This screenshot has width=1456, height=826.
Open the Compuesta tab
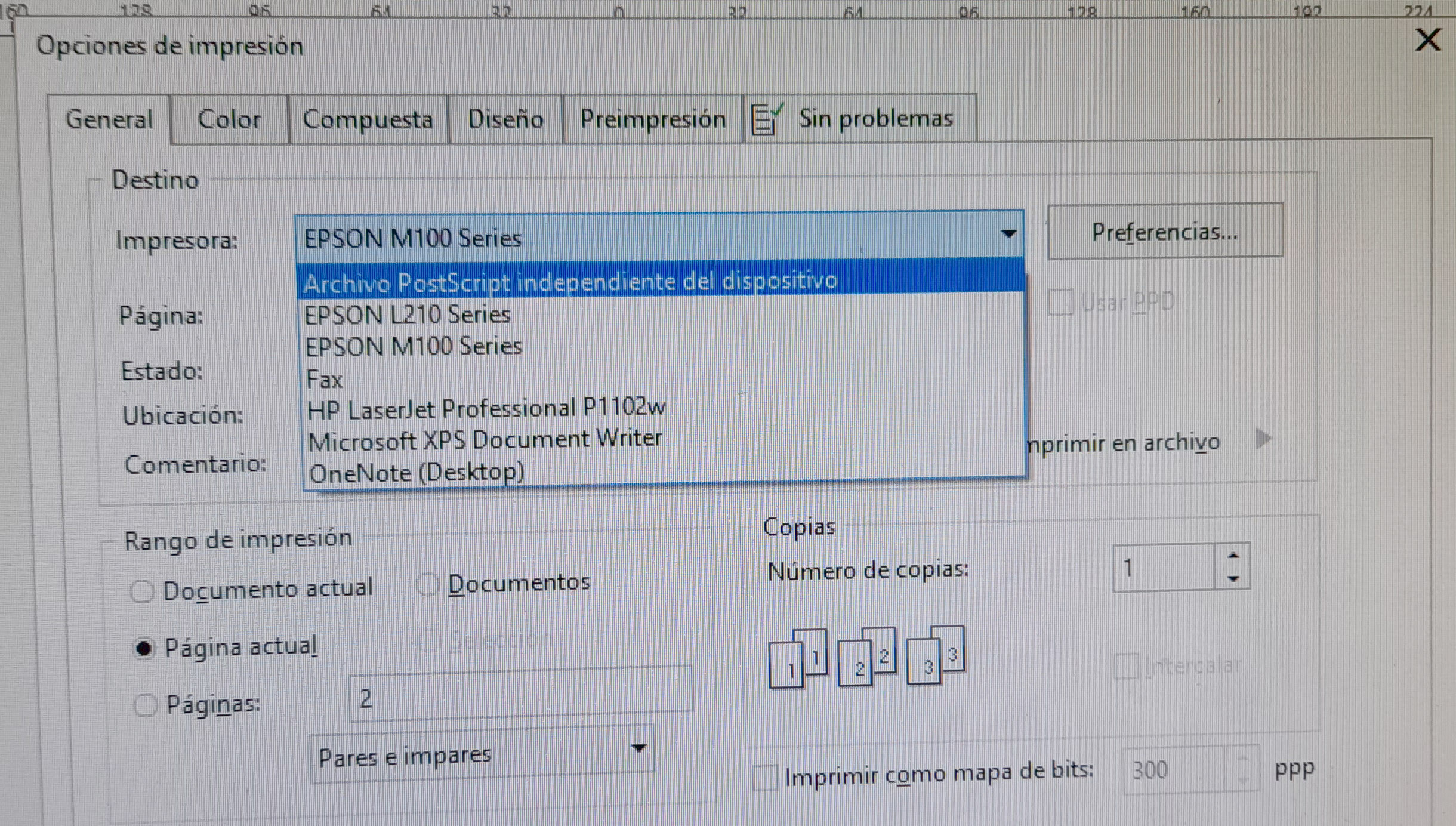[368, 119]
